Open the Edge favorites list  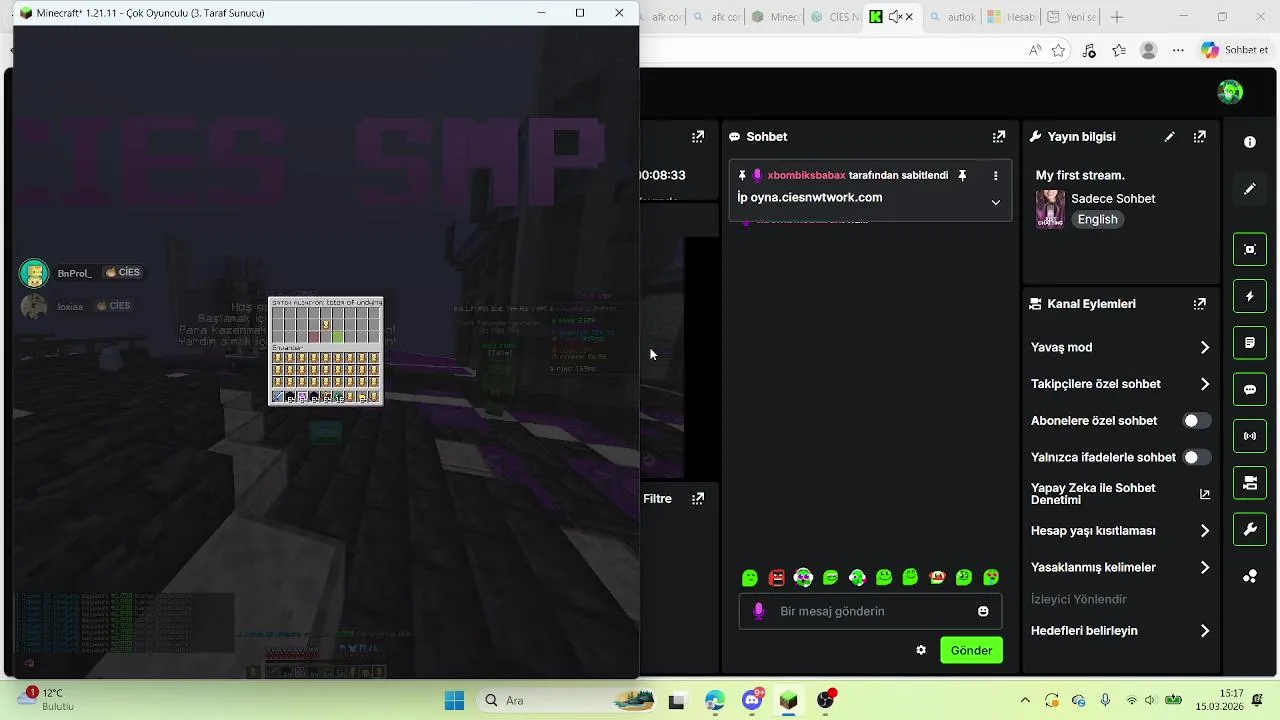pyautogui.click(x=1119, y=50)
